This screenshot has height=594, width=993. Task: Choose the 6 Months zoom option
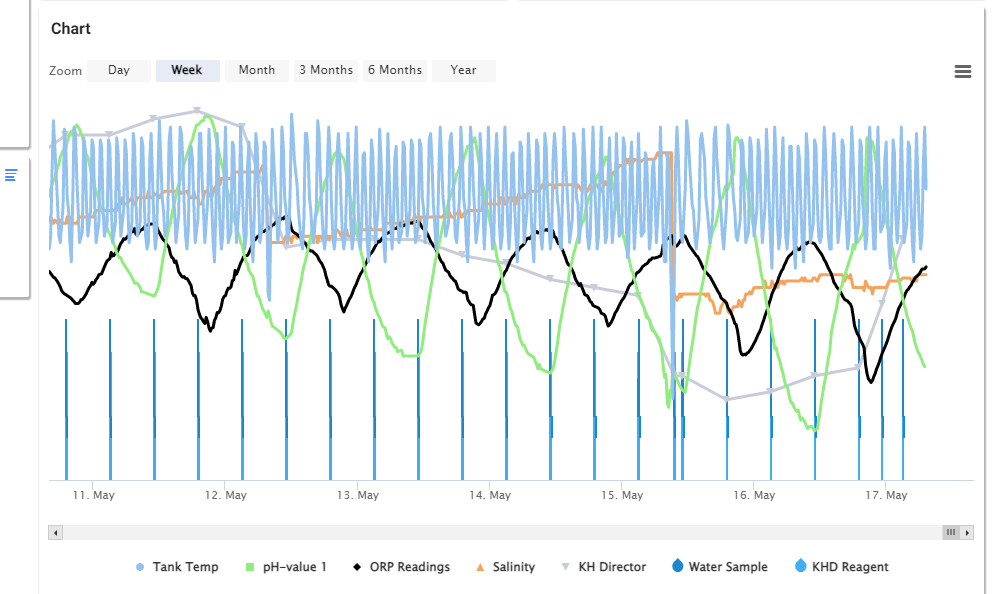click(395, 70)
